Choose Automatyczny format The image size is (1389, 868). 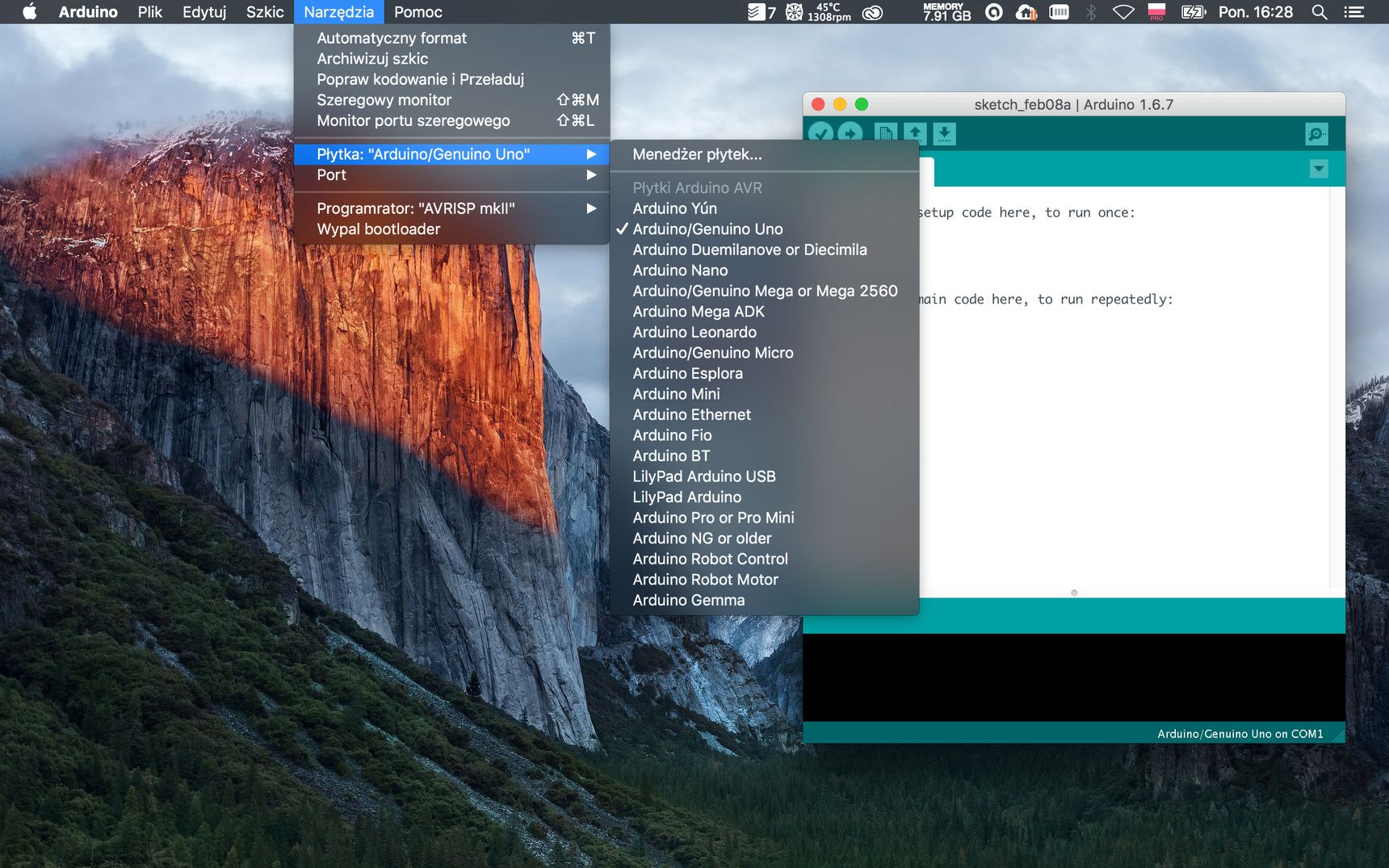(451, 38)
